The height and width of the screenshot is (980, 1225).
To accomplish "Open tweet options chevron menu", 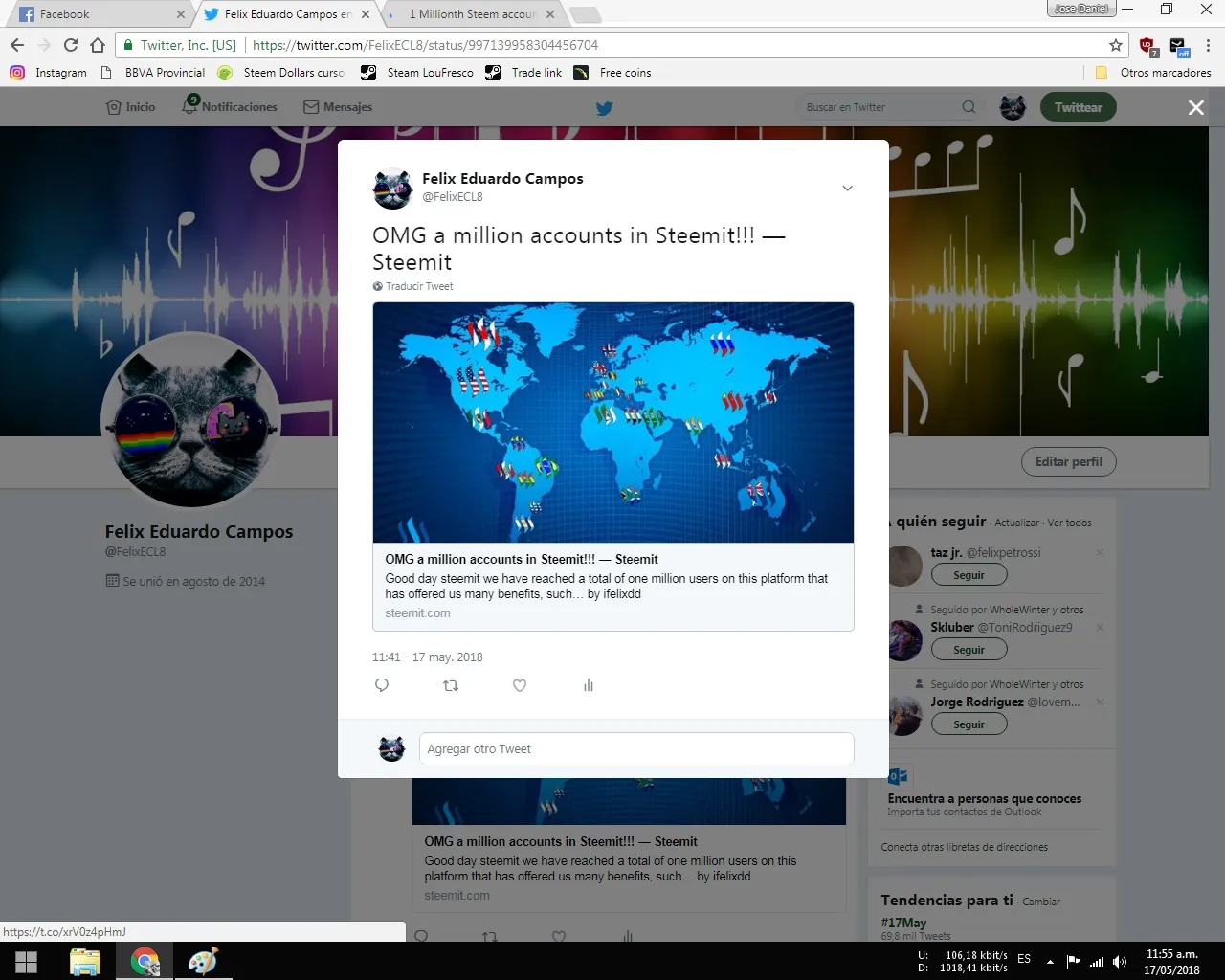I will point(847,189).
